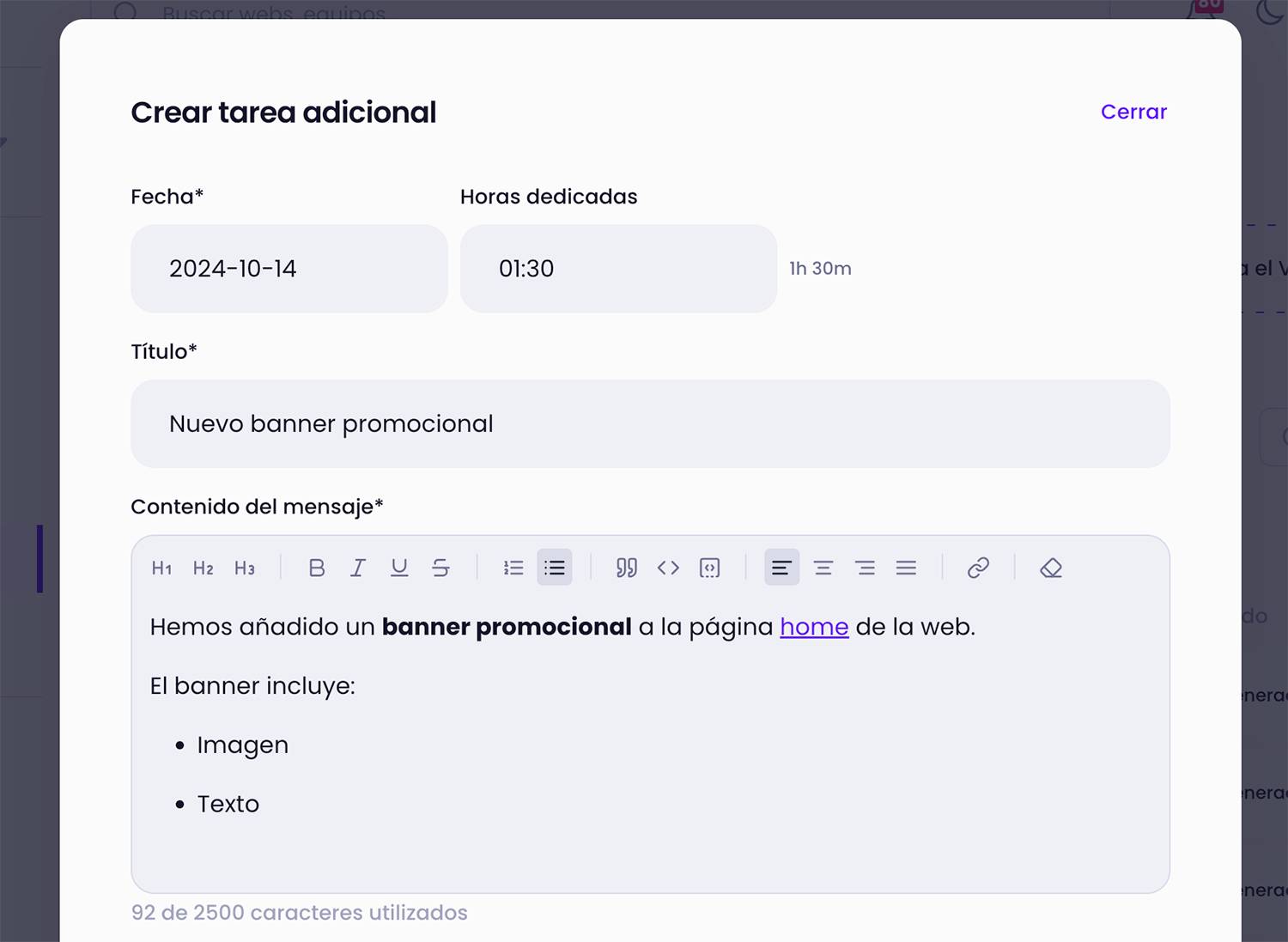Insert inline code formatting
Image resolution: width=1288 pixels, height=942 pixels.
tap(668, 568)
